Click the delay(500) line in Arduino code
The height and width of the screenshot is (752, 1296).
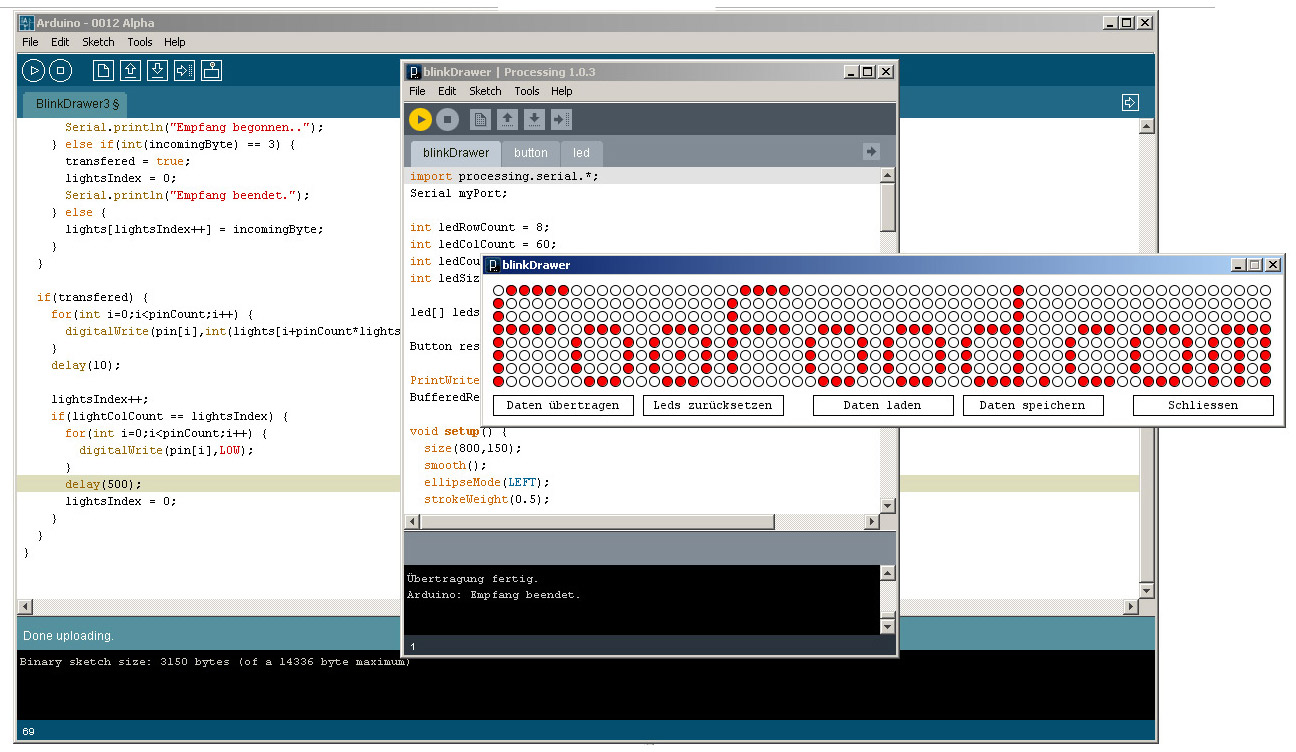pyautogui.click(x=103, y=484)
